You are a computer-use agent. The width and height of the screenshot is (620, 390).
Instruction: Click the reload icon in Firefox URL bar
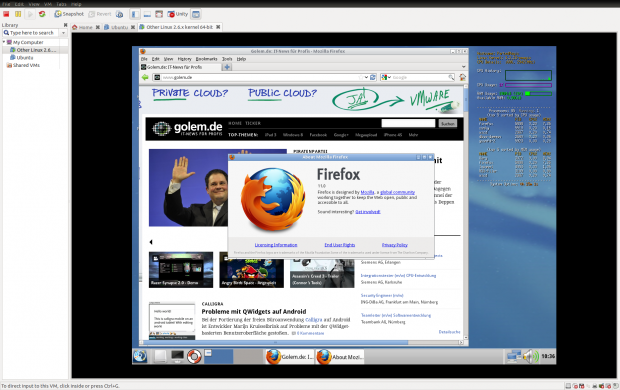click(x=372, y=78)
